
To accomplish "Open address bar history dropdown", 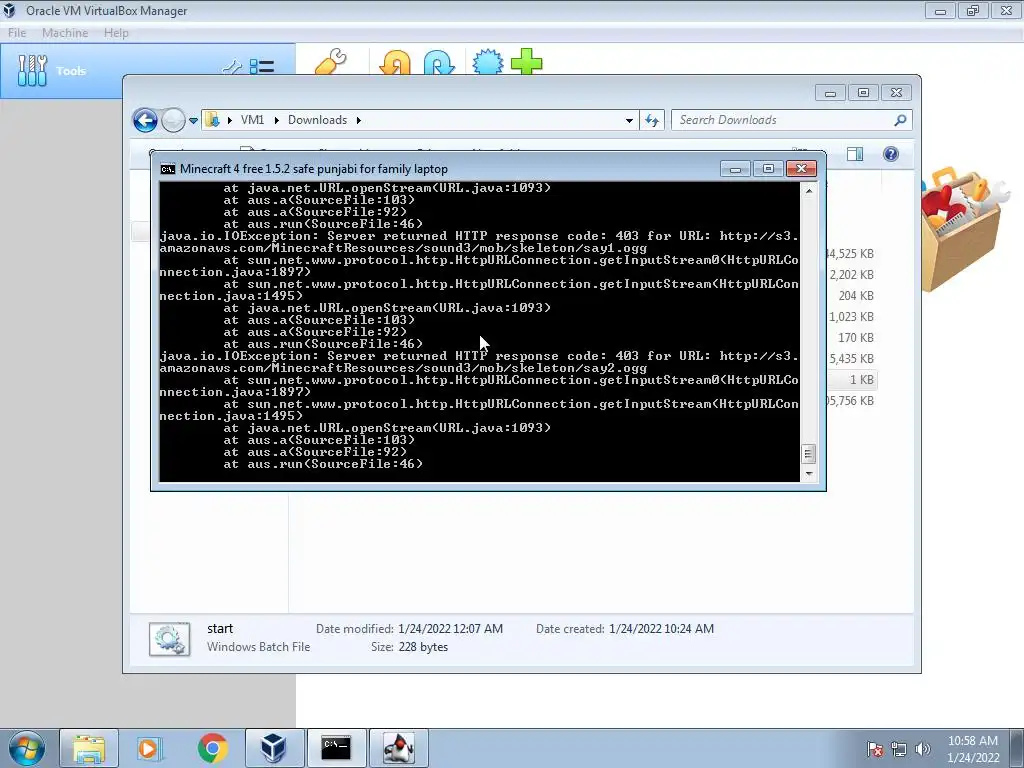I will click(x=629, y=120).
